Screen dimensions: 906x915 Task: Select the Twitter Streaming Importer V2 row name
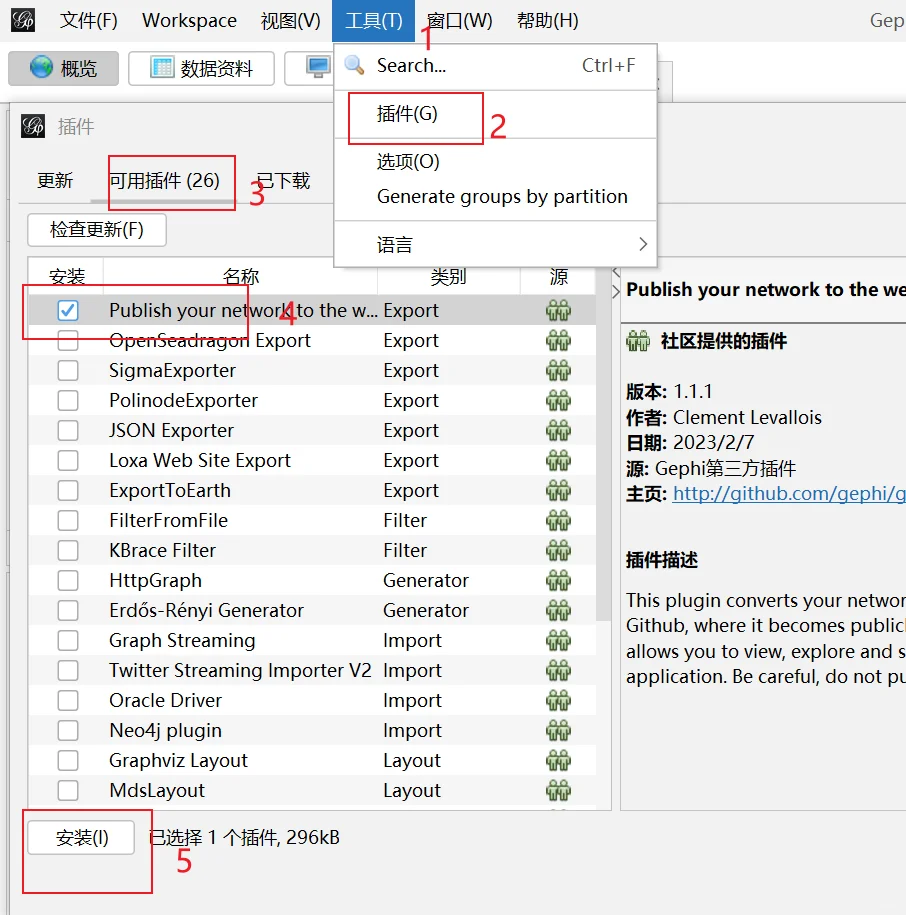point(240,670)
